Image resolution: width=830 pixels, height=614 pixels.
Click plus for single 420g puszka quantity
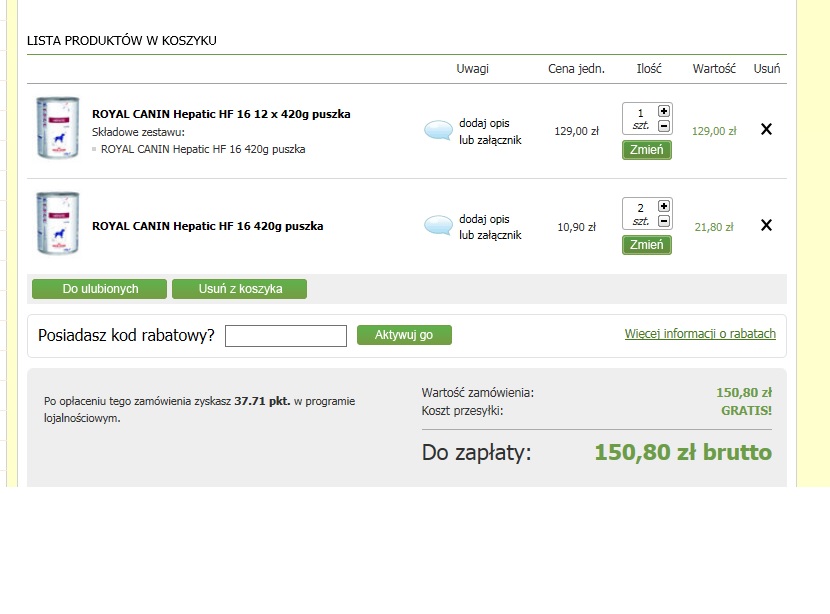[665, 205]
